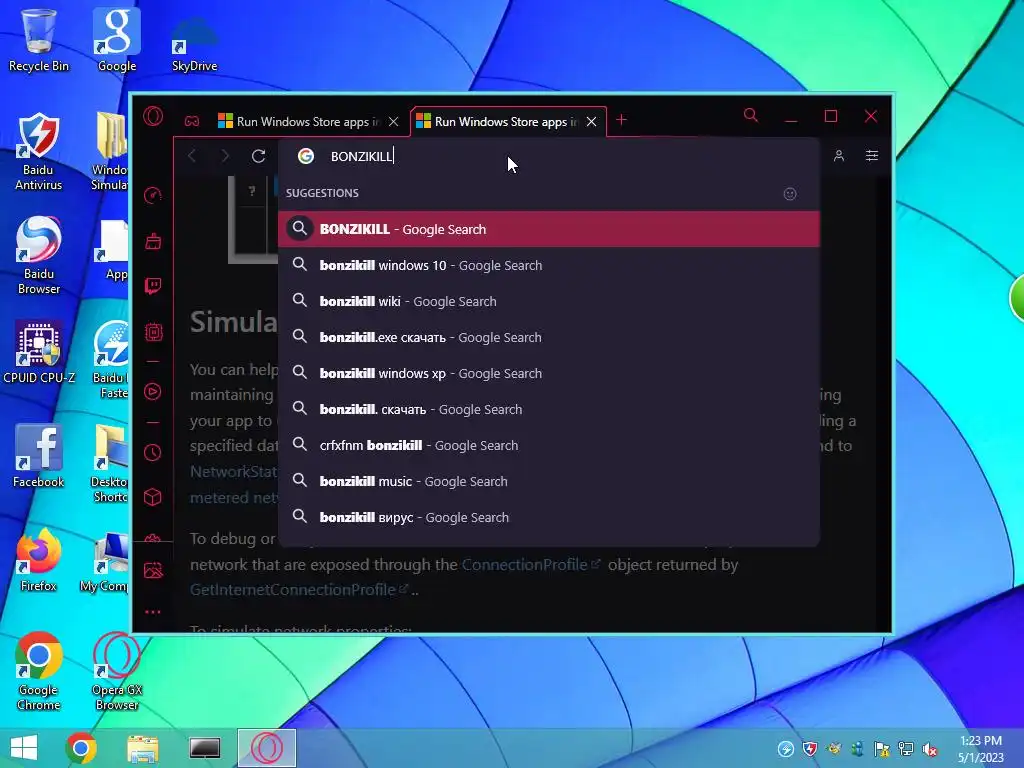Open the Player icon in sidebar
Viewport: 1024px width, 768px height.
(153, 391)
